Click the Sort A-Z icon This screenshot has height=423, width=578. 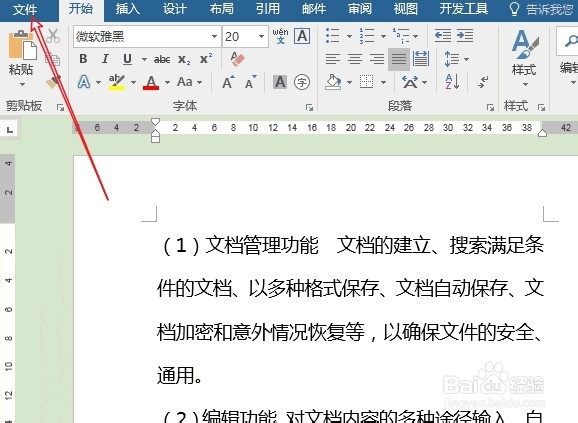(452, 82)
